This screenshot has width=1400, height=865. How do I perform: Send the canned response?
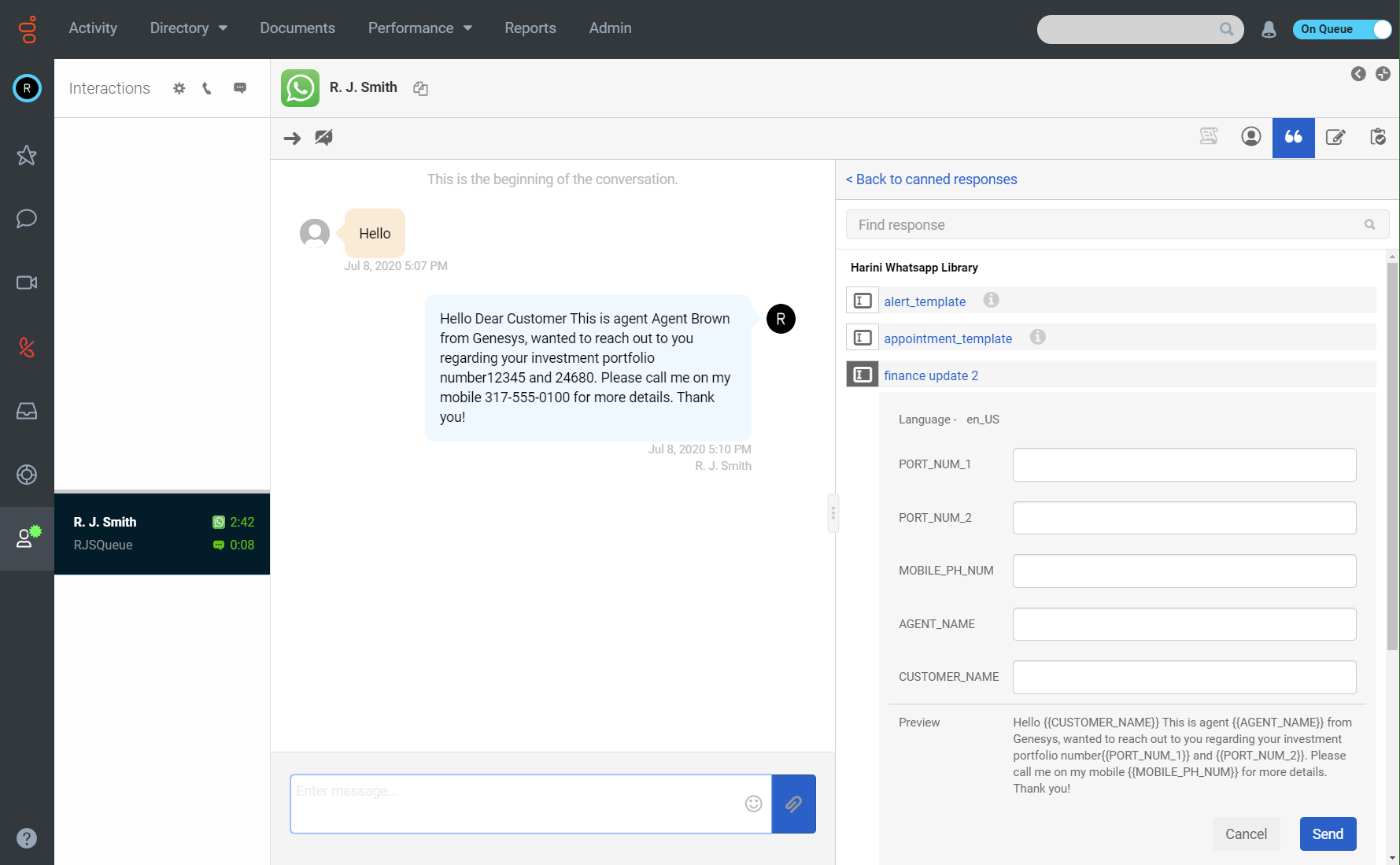click(x=1327, y=834)
